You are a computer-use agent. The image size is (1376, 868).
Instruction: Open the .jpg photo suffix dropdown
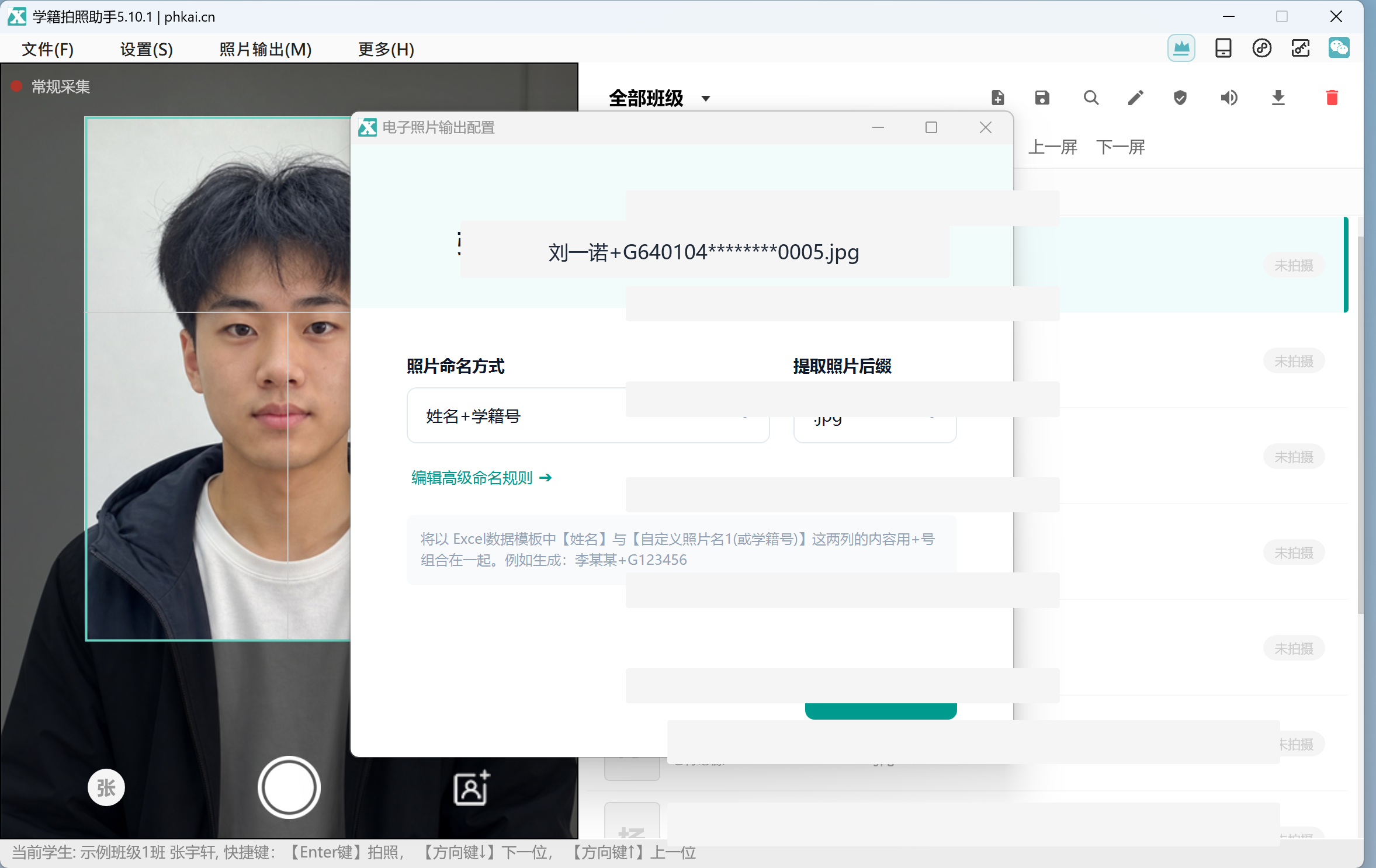click(x=875, y=416)
